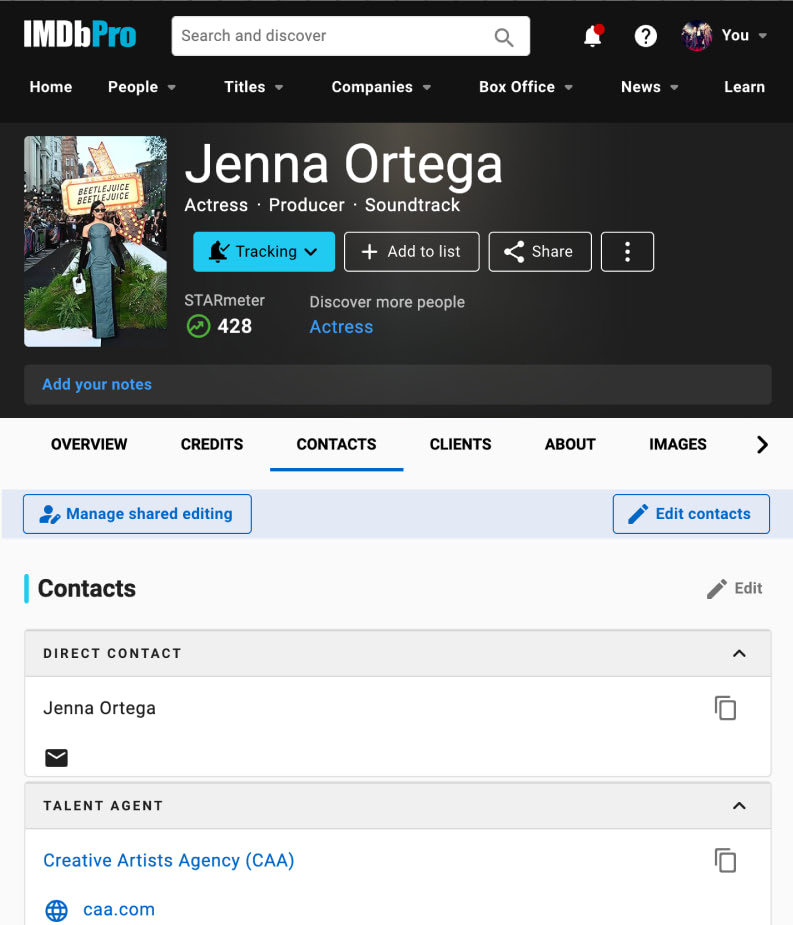The height and width of the screenshot is (925, 793).
Task: Click the globe website icon
Action: click(57, 910)
